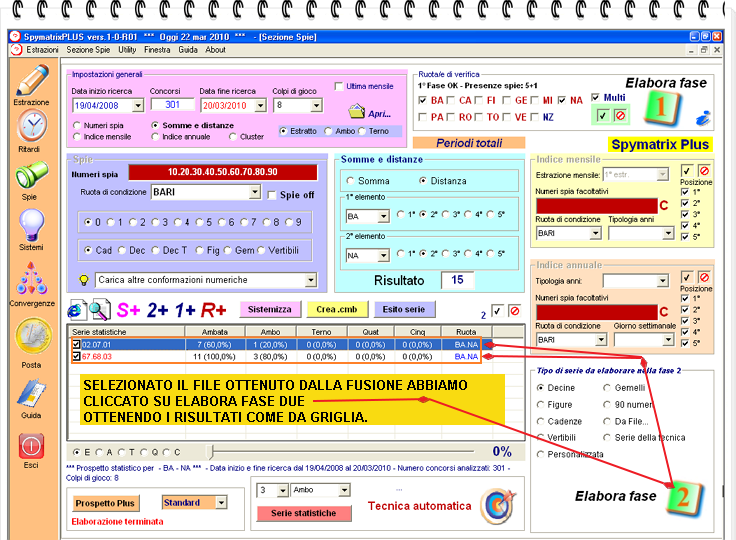The width and height of the screenshot is (736, 540).
Task: Click the Prospetto Plus button
Action: tap(105, 503)
